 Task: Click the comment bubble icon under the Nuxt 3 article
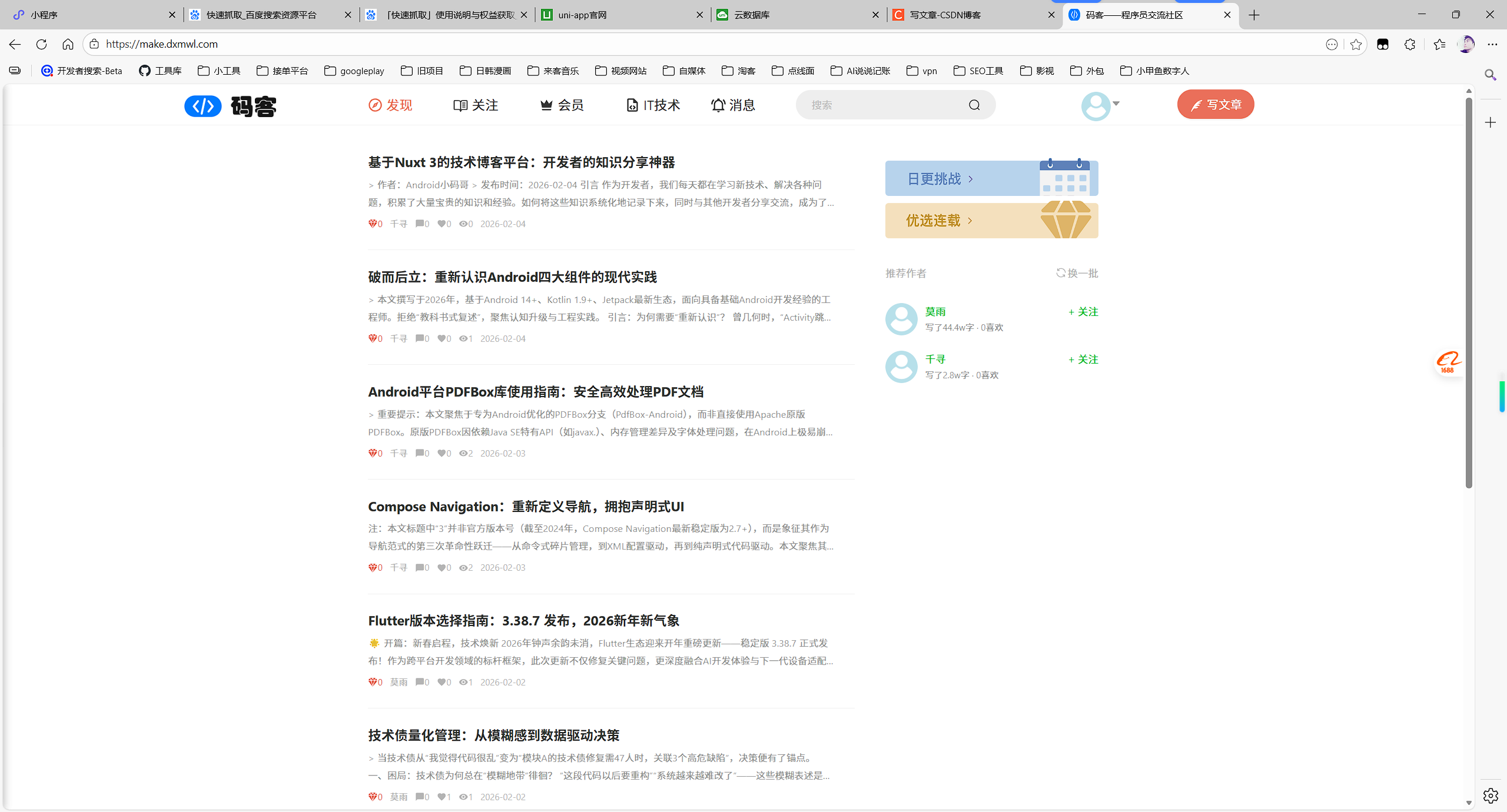pos(420,224)
